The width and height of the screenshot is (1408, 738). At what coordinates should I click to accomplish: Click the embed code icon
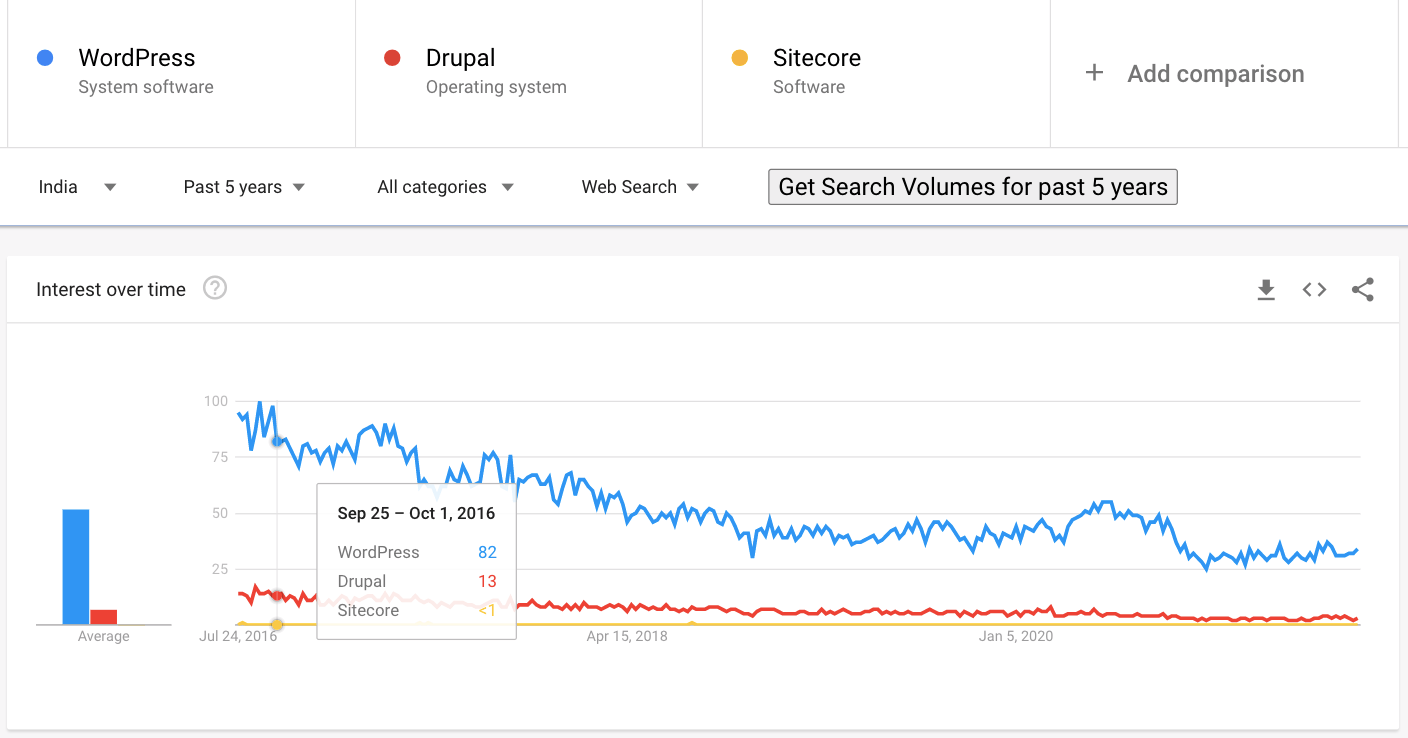(x=1314, y=290)
